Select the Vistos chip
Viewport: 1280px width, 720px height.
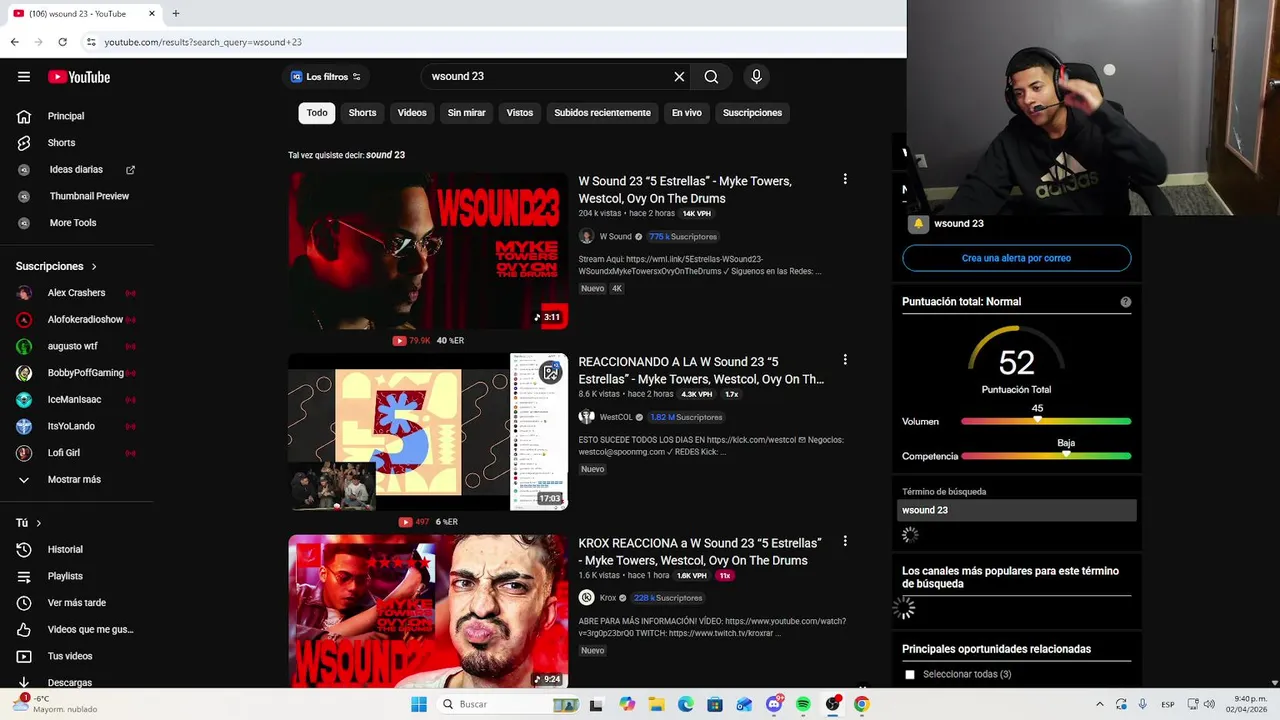coord(520,113)
